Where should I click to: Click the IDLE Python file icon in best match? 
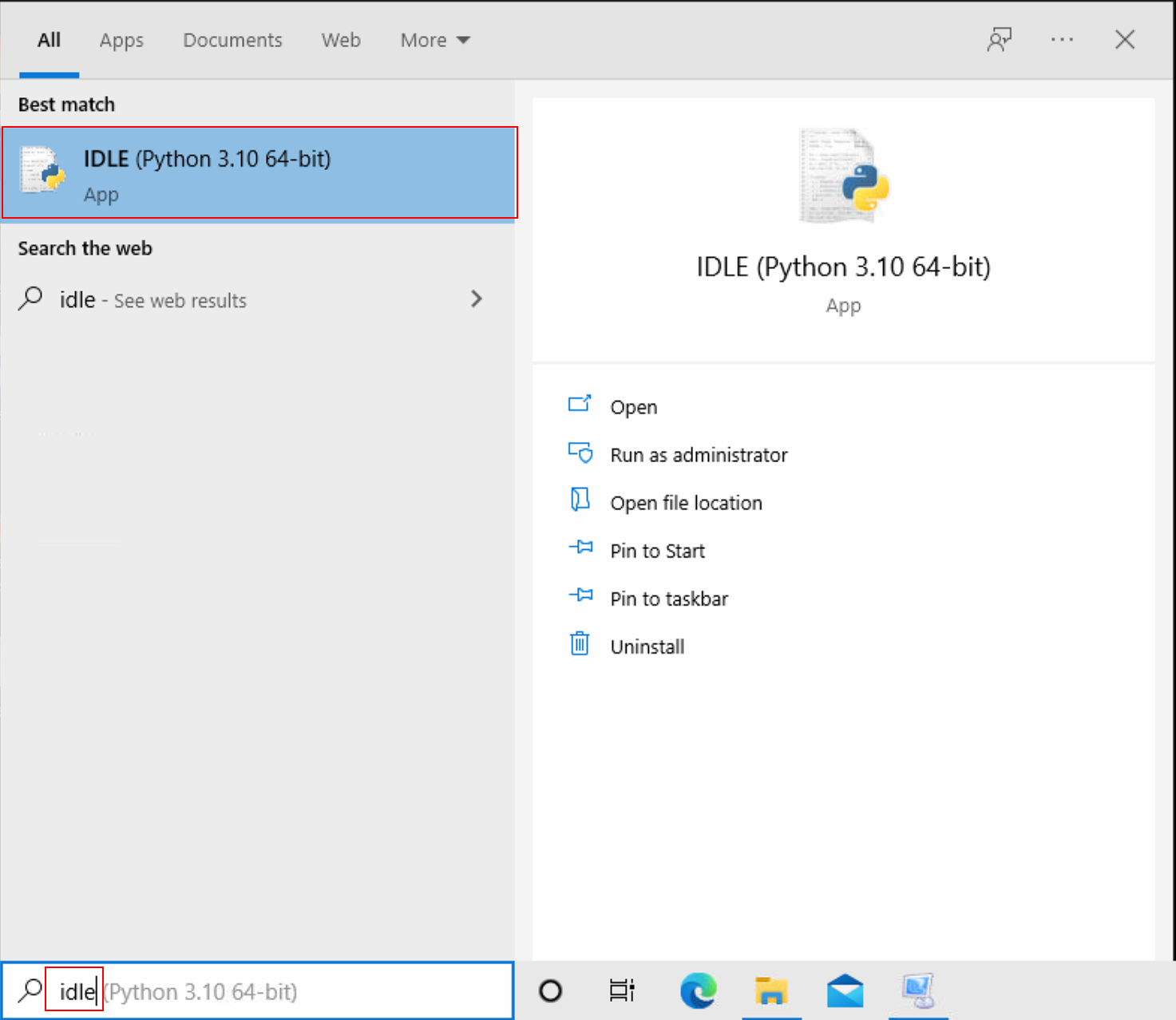tap(42, 169)
